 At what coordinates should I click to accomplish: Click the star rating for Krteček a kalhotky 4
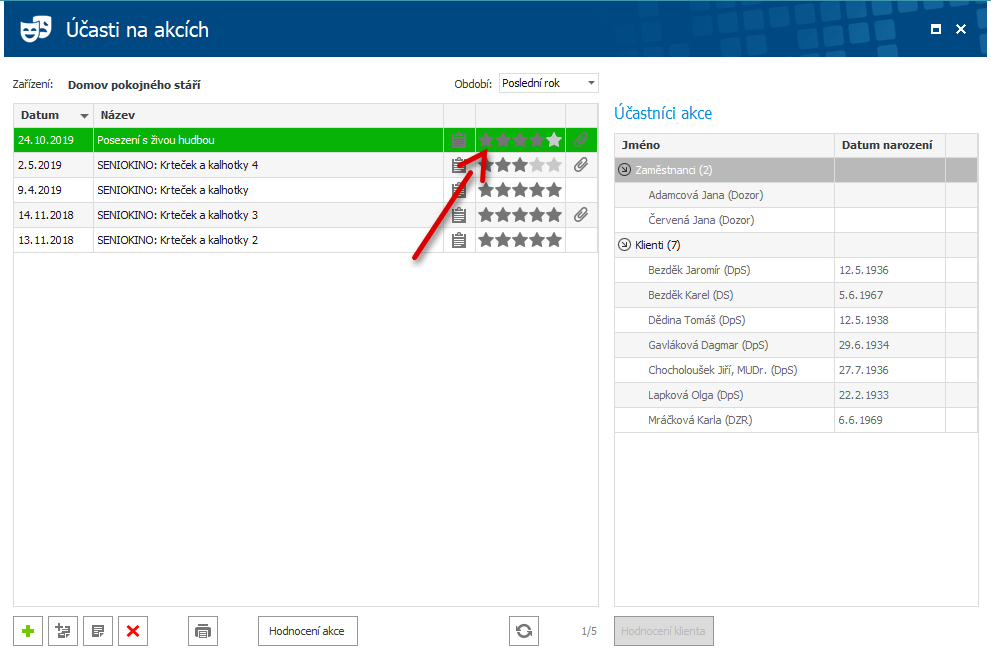(x=520, y=165)
